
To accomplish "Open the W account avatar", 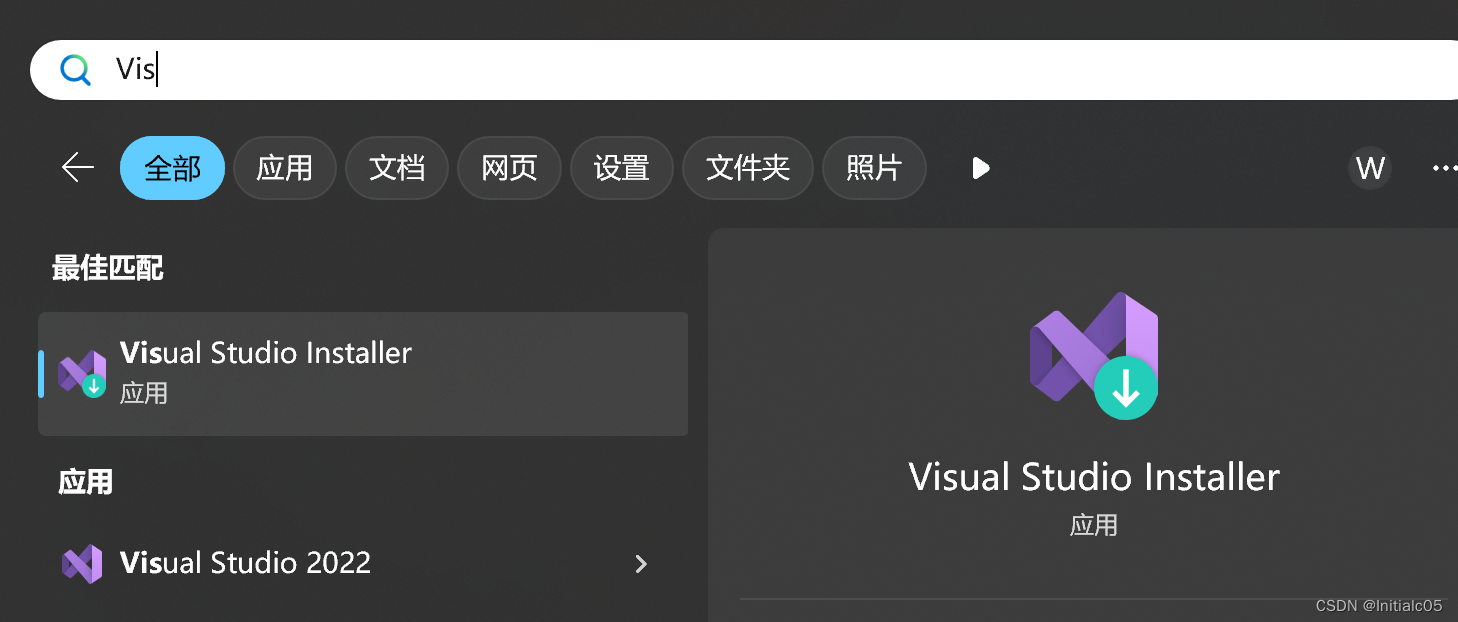I will [1370, 168].
